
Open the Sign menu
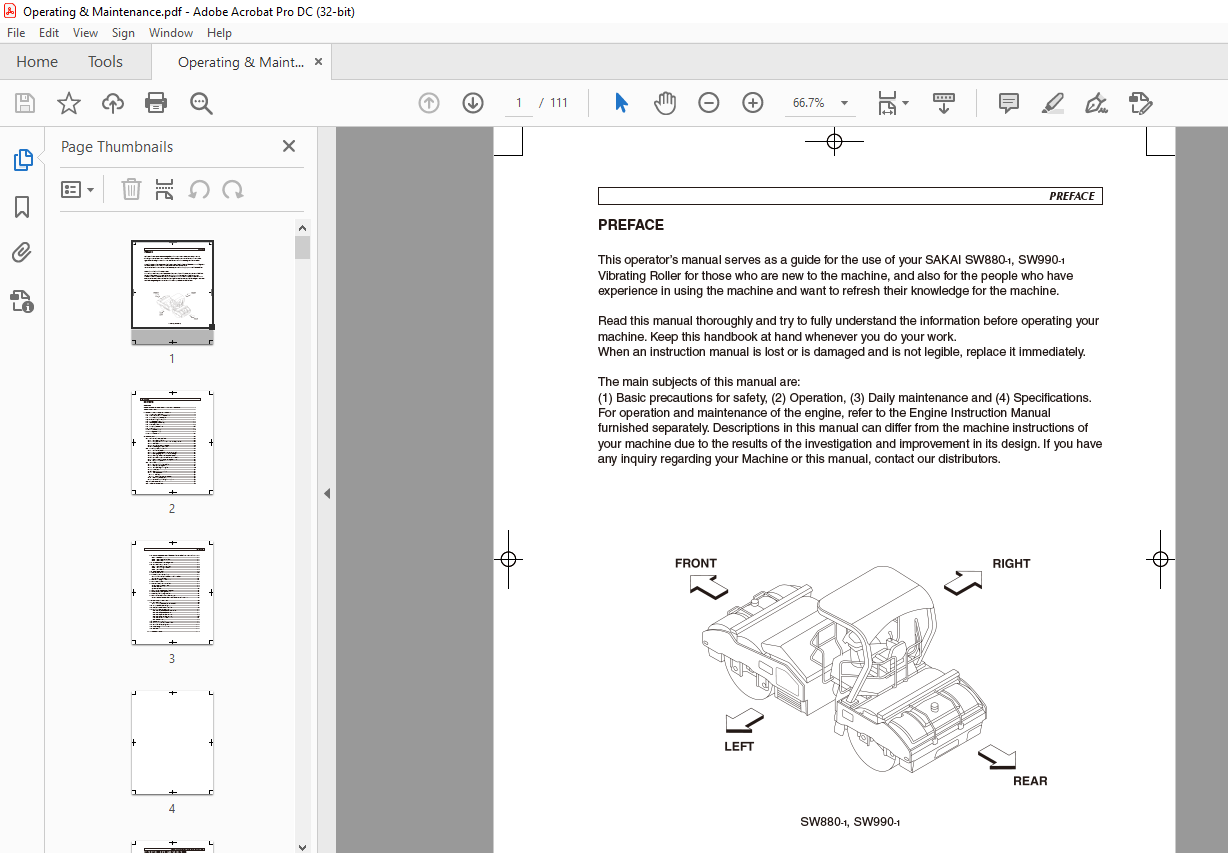pos(123,33)
